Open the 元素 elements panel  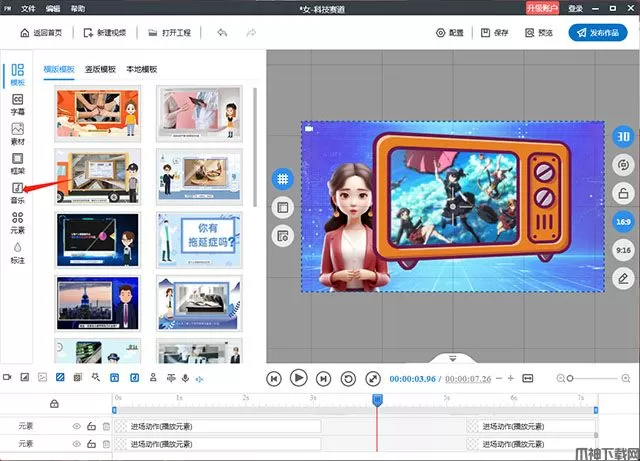(17, 222)
